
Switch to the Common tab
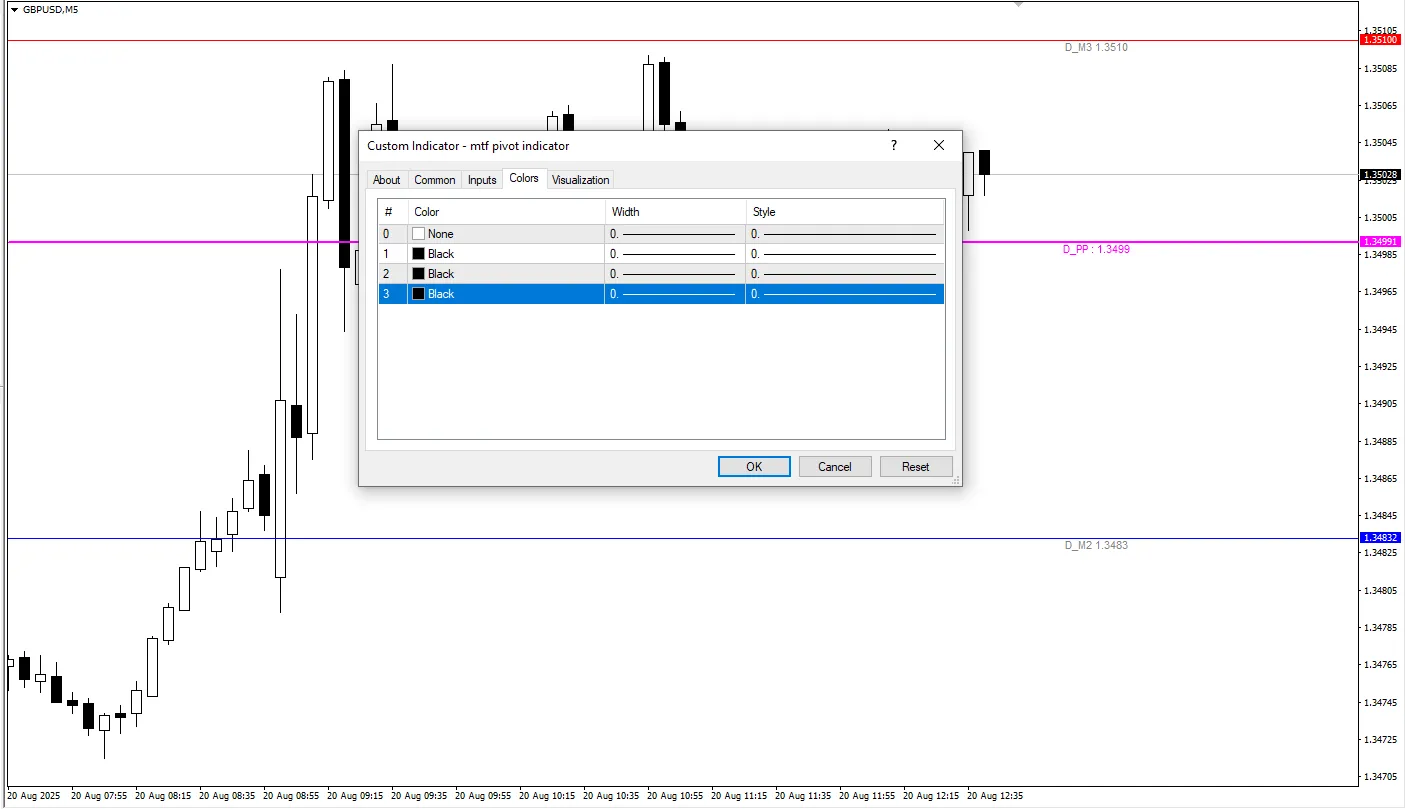click(x=435, y=180)
